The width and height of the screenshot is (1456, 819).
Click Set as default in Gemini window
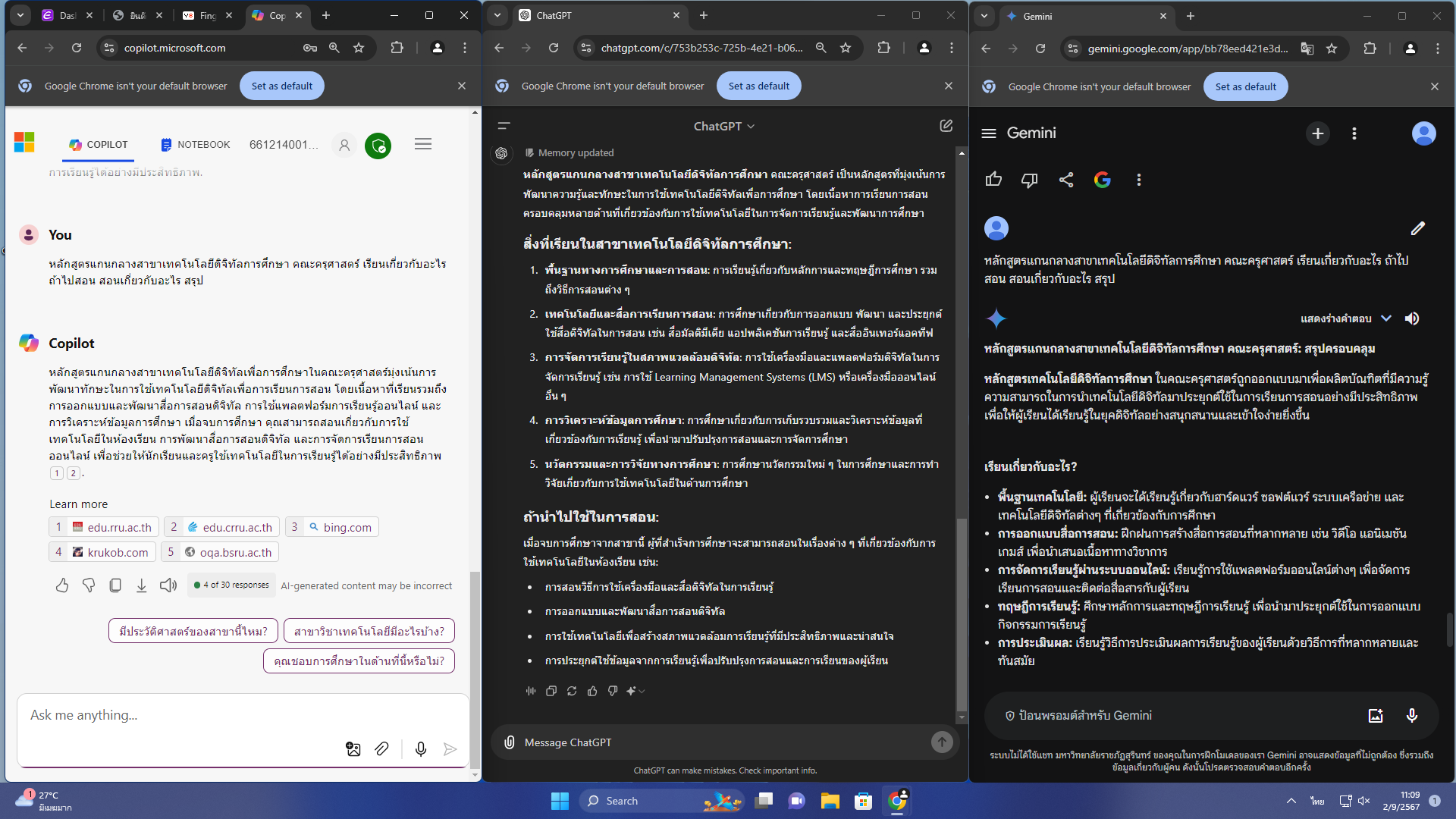[x=1245, y=86]
